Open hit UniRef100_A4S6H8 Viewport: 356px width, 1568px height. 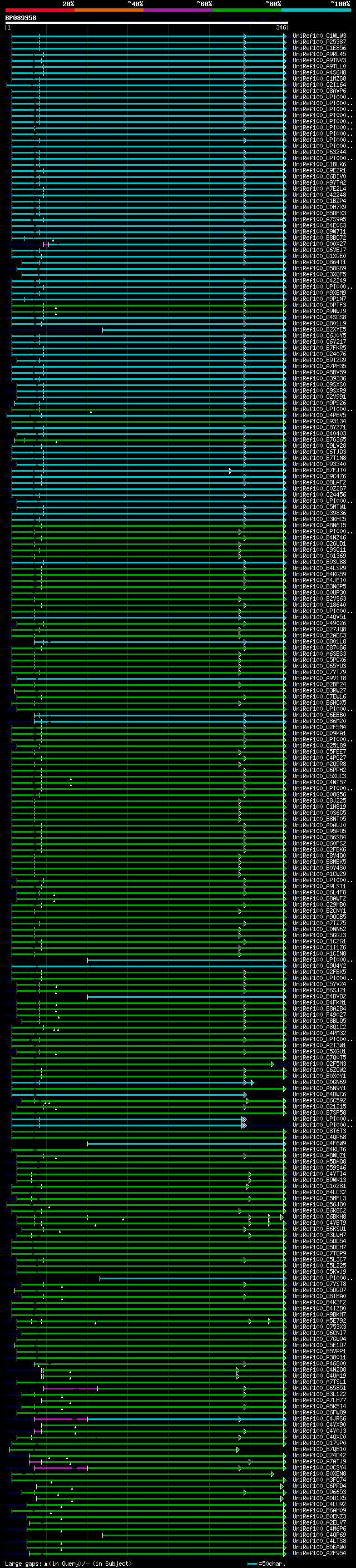(x=319, y=72)
